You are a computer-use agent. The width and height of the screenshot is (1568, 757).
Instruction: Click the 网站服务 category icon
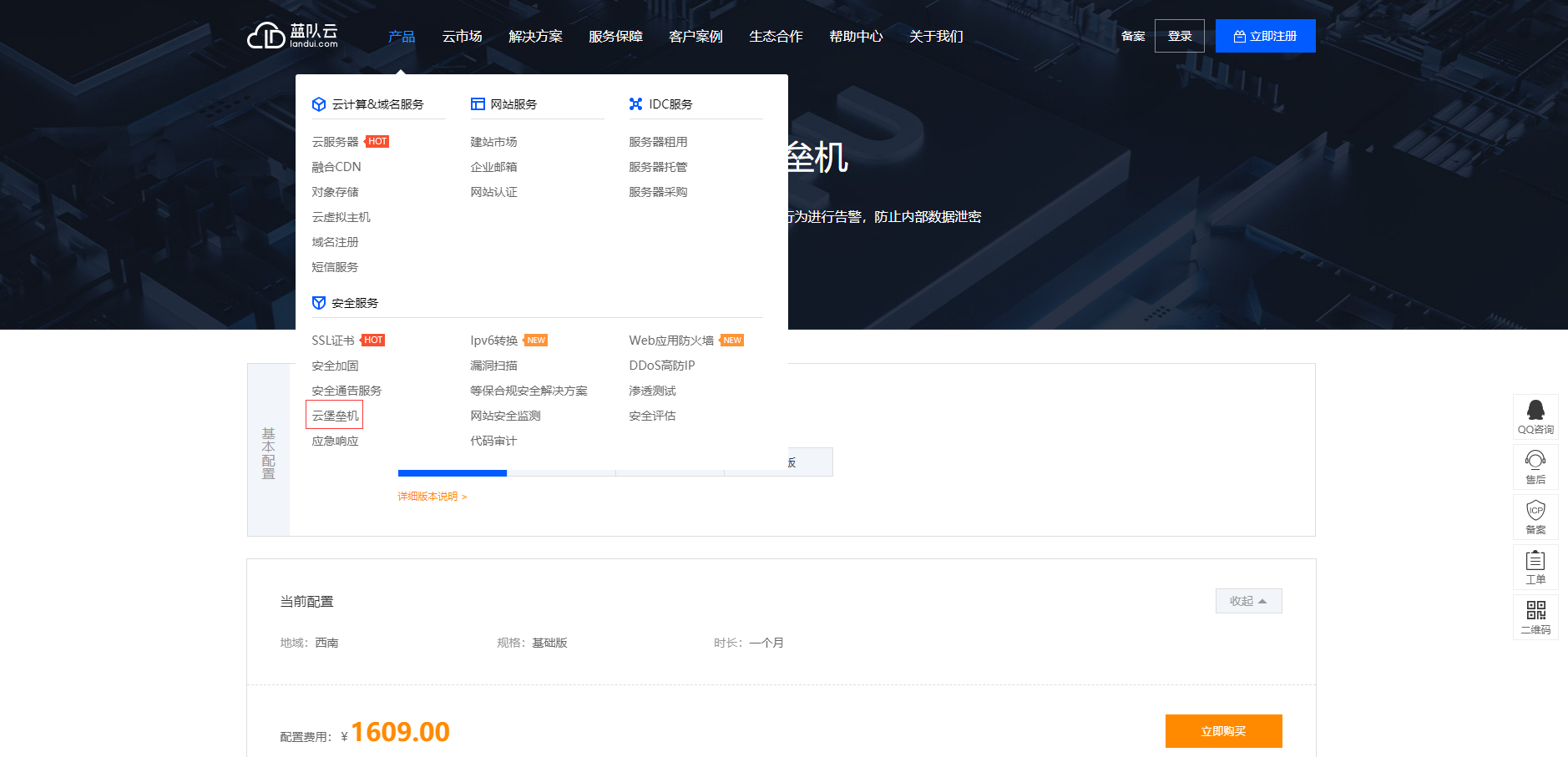pyautogui.click(x=477, y=103)
